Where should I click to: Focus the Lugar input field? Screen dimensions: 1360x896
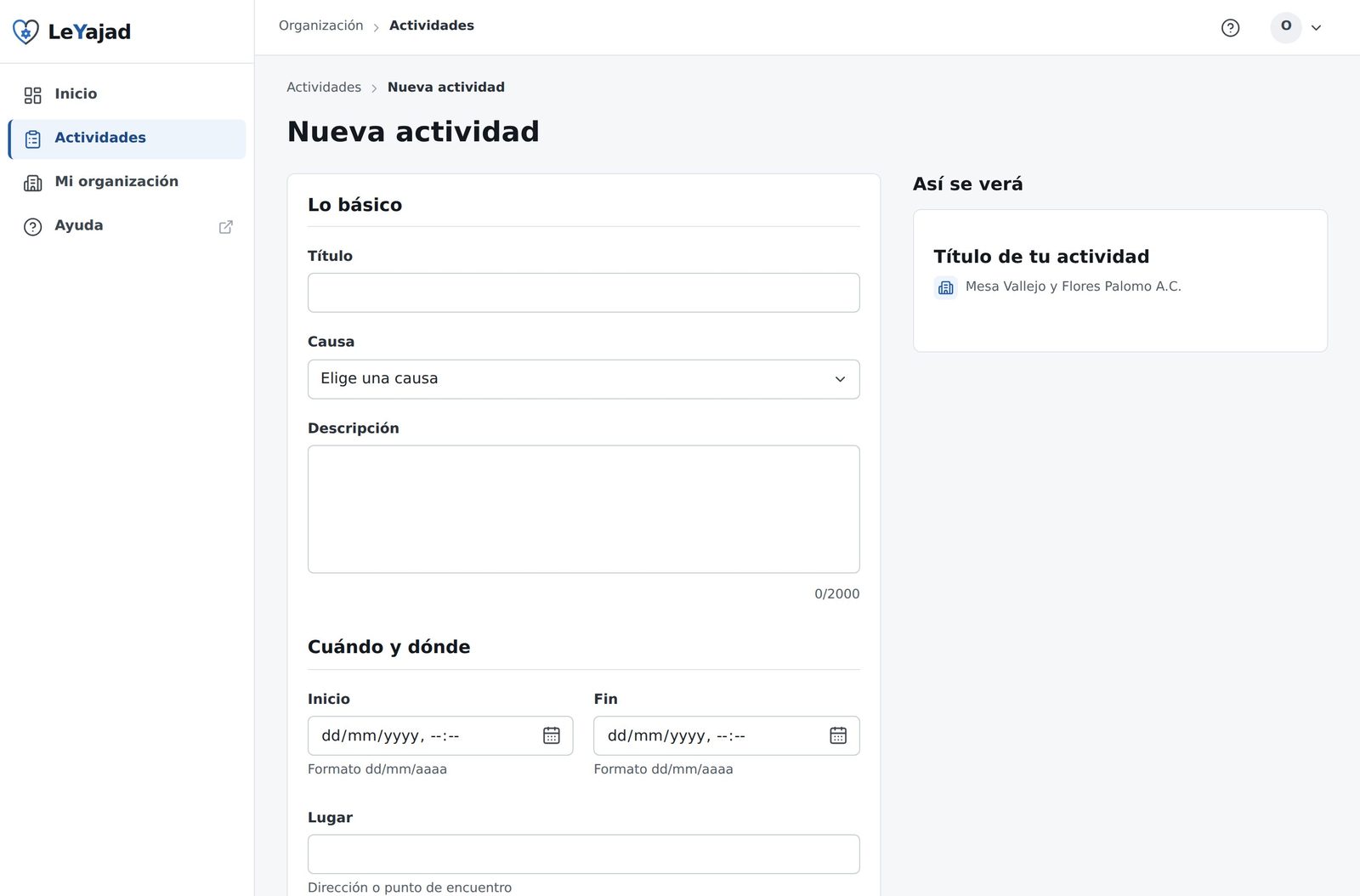pyautogui.click(x=583, y=853)
